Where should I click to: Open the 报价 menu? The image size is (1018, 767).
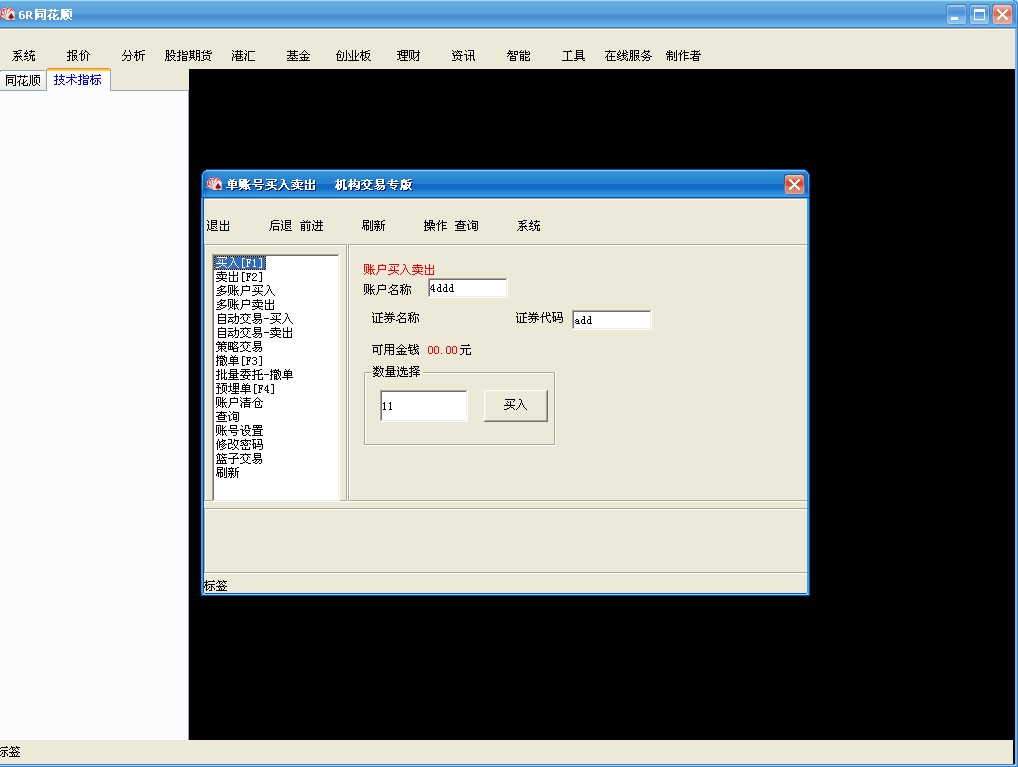(78, 56)
